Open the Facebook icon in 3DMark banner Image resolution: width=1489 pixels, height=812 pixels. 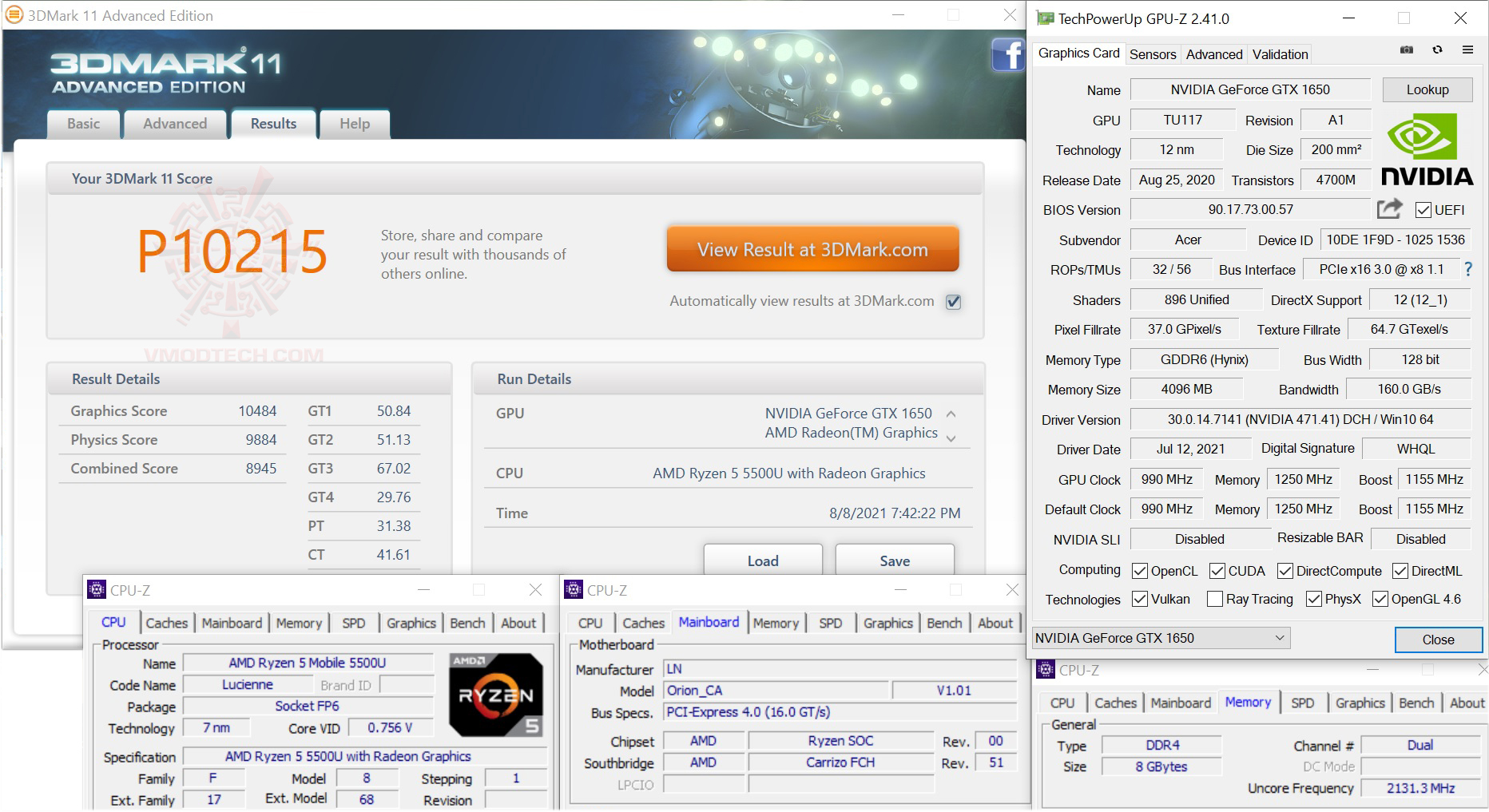pos(1007,54)
